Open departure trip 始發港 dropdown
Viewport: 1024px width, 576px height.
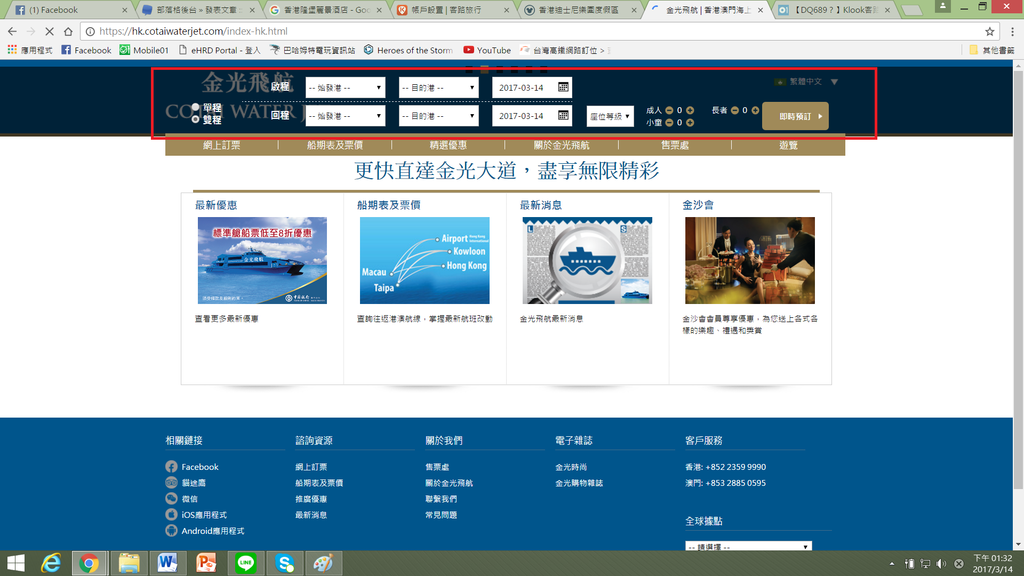pos(345,88)
